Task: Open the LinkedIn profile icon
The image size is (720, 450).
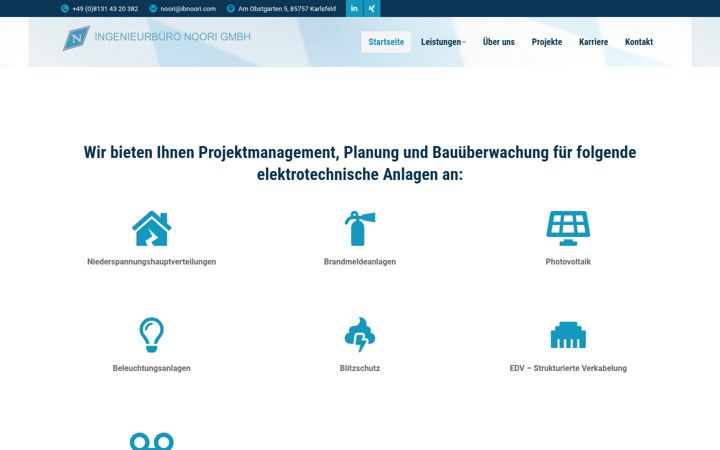Action: (354, 8)
